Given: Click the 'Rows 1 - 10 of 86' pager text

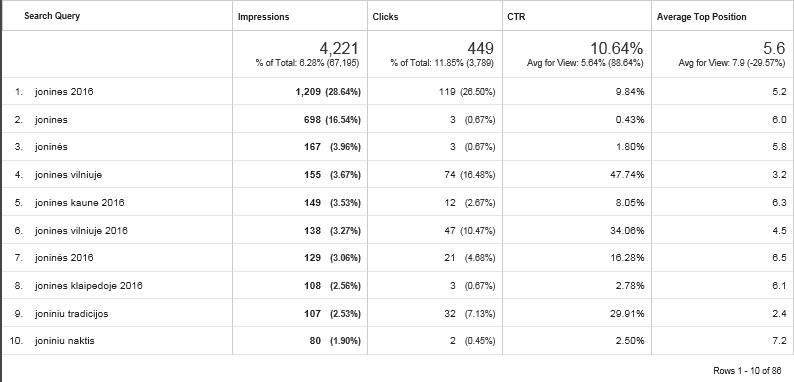Looking at the screenshot, I should [747, 371].
